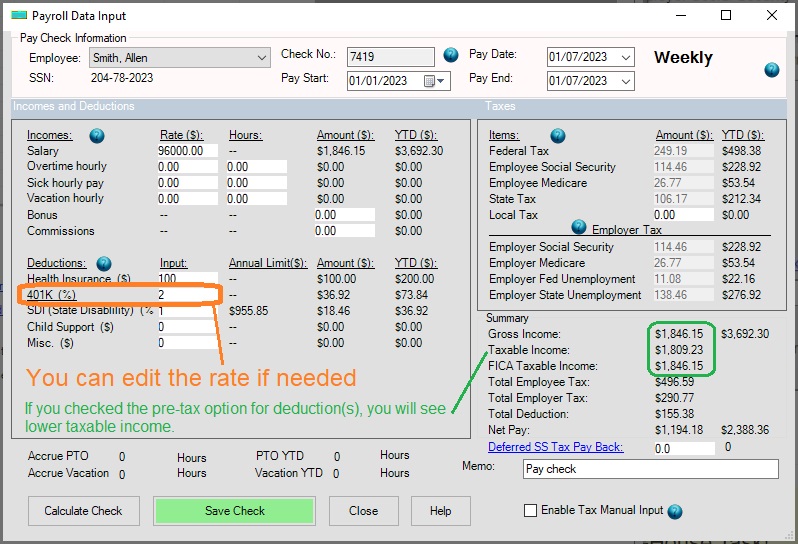This screenshot has width=798, height=544.
Task: Click the Payroll Data Input title bar icon
Action: click(x=17, y=16)
